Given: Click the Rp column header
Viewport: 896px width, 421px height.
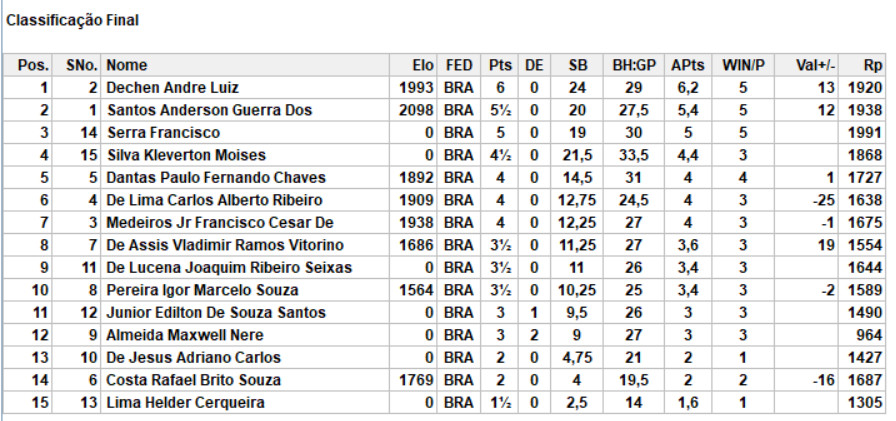Looking at the screenshot, I should 872,65.
